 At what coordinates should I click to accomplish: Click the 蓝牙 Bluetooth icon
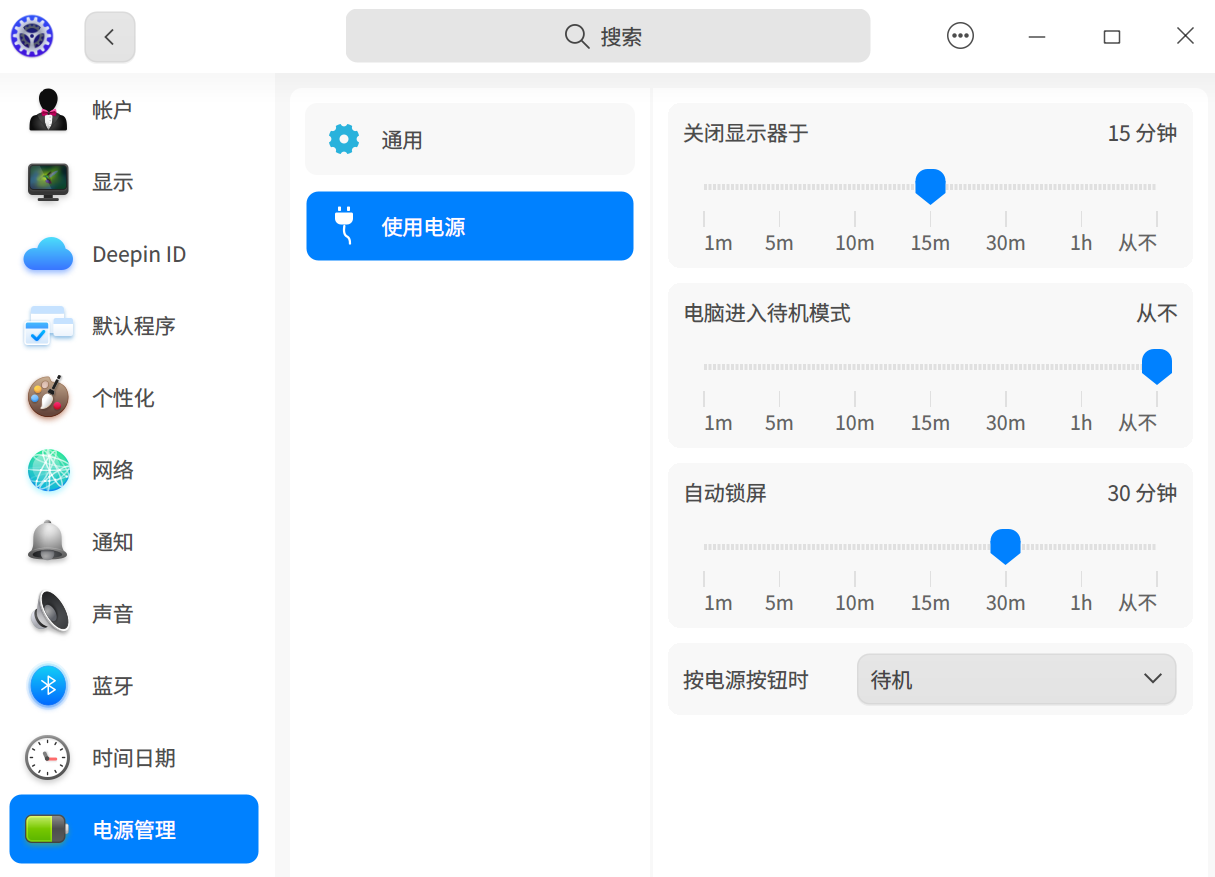pos(48,686)
